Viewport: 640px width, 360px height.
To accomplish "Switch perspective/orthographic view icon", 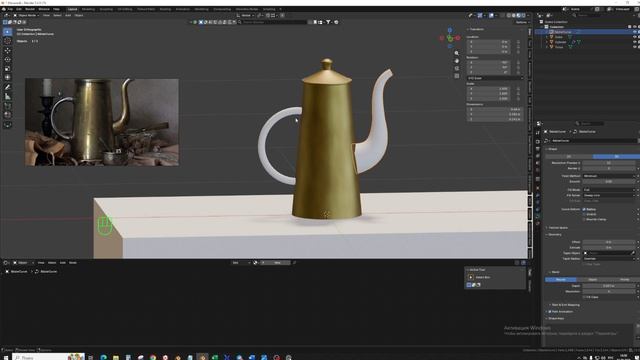I will 456,76.
